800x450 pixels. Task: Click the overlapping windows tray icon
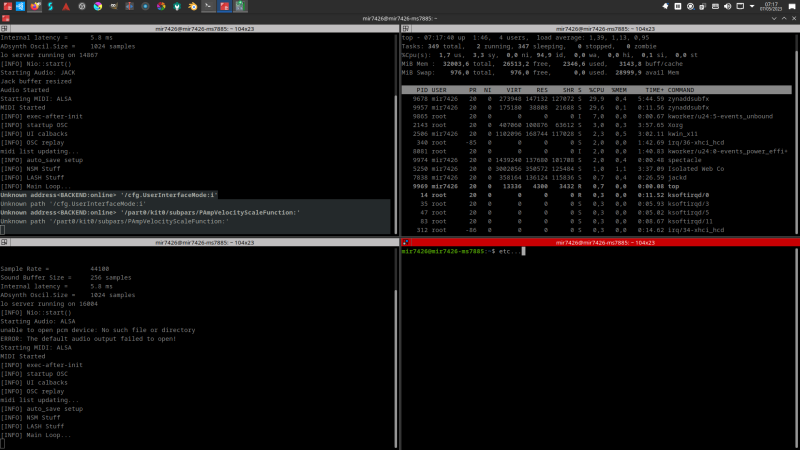pyautogui.click(x=703, y=6)
